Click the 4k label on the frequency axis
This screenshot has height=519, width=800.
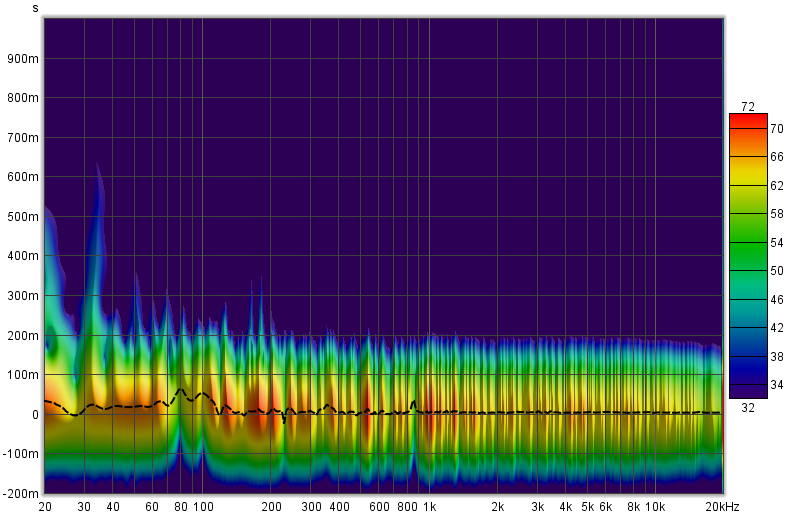tap(566, 507)
